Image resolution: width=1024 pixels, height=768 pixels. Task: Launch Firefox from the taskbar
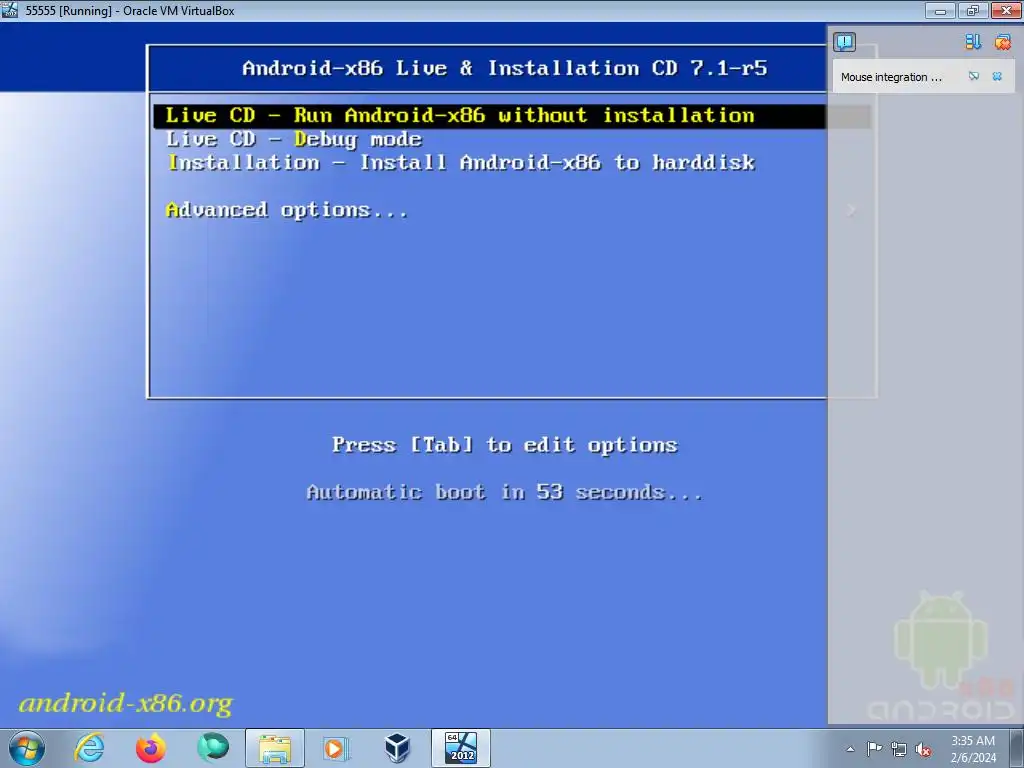pyautogui.click(x=151, y=748)
